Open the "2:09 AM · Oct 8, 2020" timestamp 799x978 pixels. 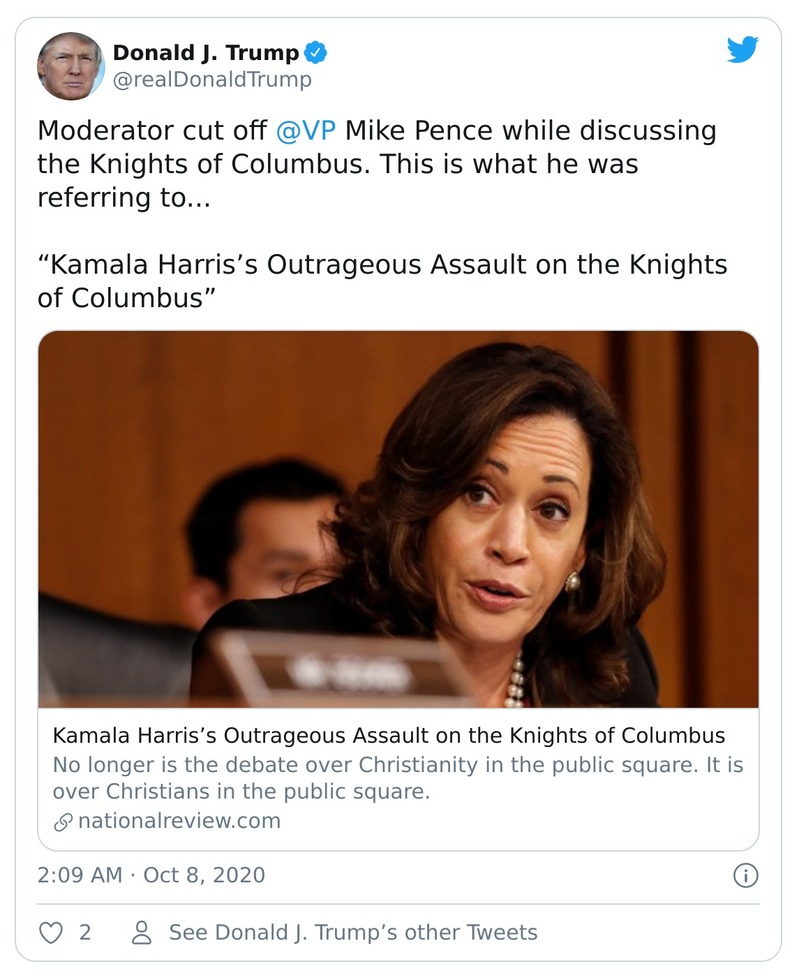click(x=151, y=875)
